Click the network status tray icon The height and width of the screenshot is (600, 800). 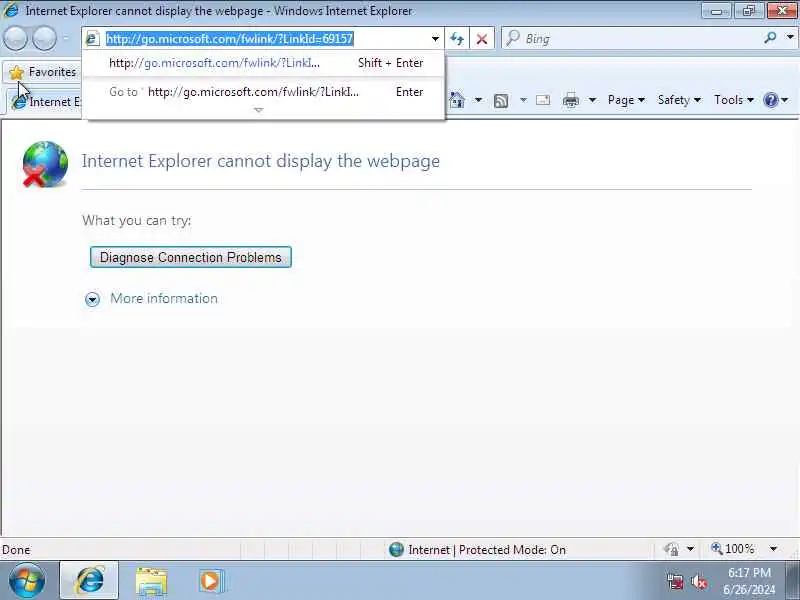676,582
